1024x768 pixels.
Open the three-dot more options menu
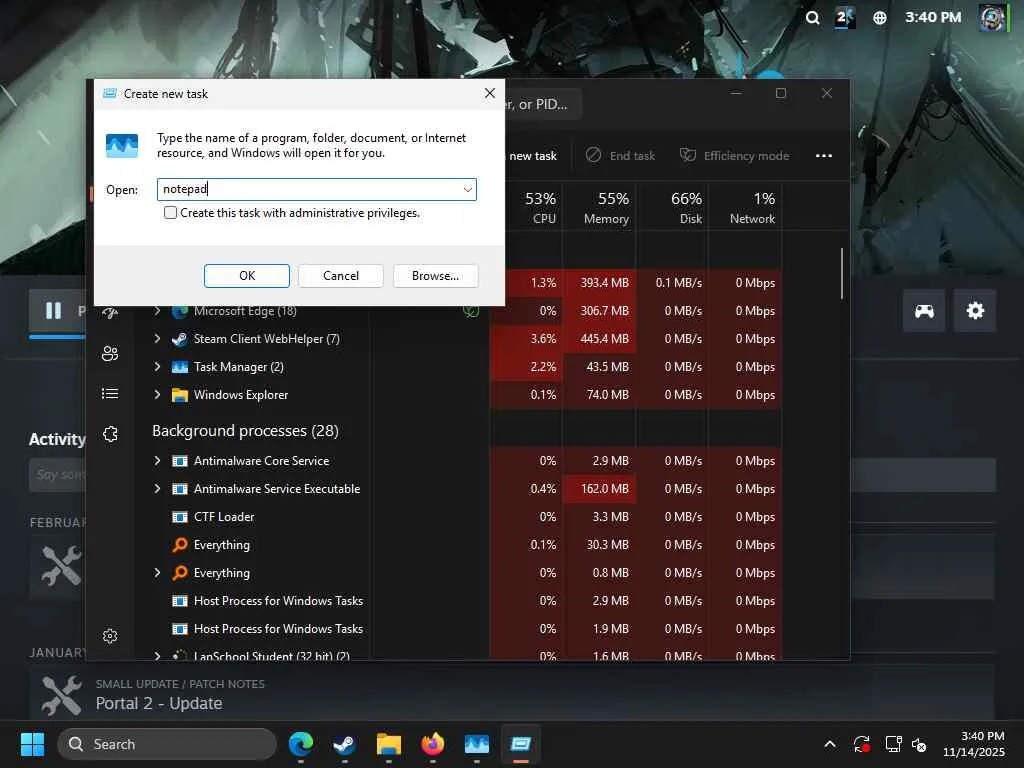[x=824, y=155]
